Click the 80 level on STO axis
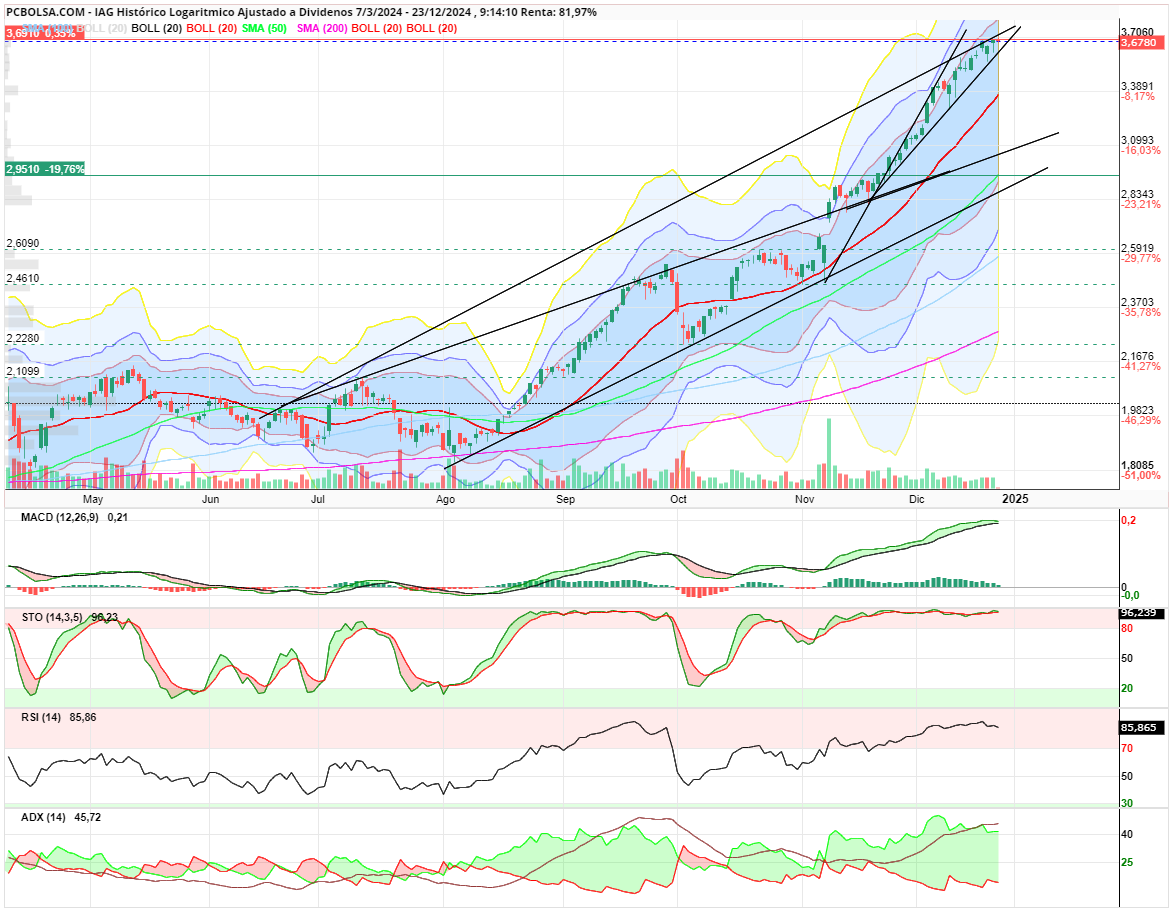The height and width of the screenshot is (912, 1173). pos(1127,628)
